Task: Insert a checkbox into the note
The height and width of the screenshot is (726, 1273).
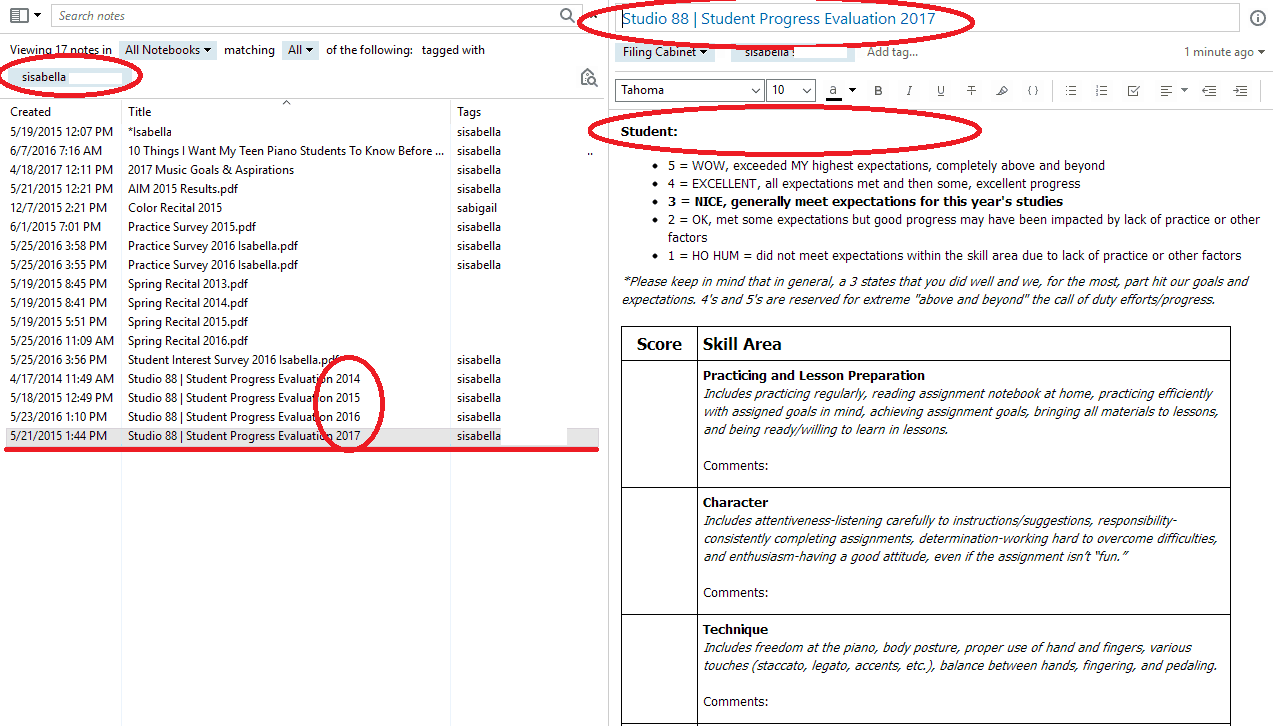Action: (x=1133, y=91)
